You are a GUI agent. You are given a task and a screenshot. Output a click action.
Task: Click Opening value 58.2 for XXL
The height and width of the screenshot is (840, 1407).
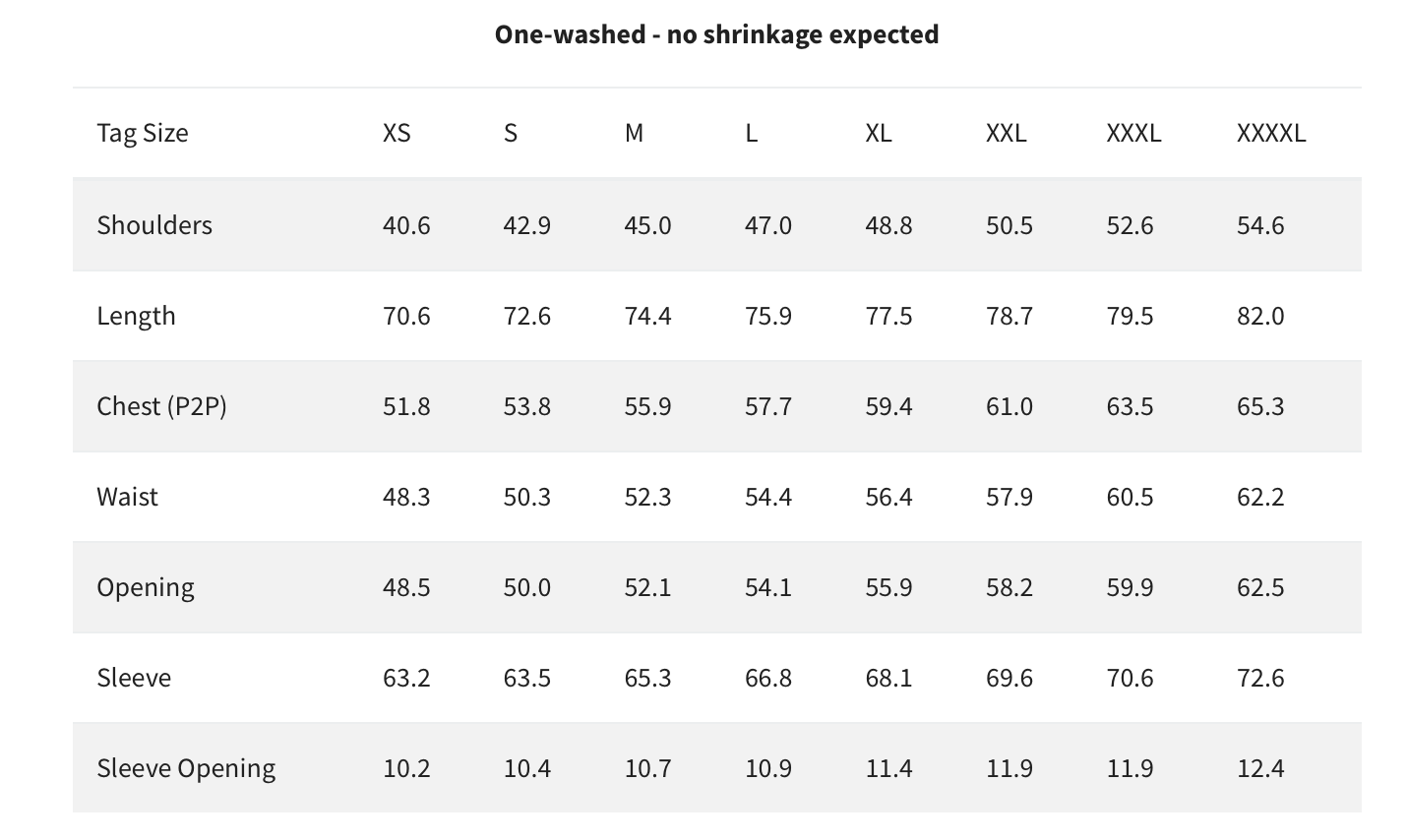[x=1009, y=587]
